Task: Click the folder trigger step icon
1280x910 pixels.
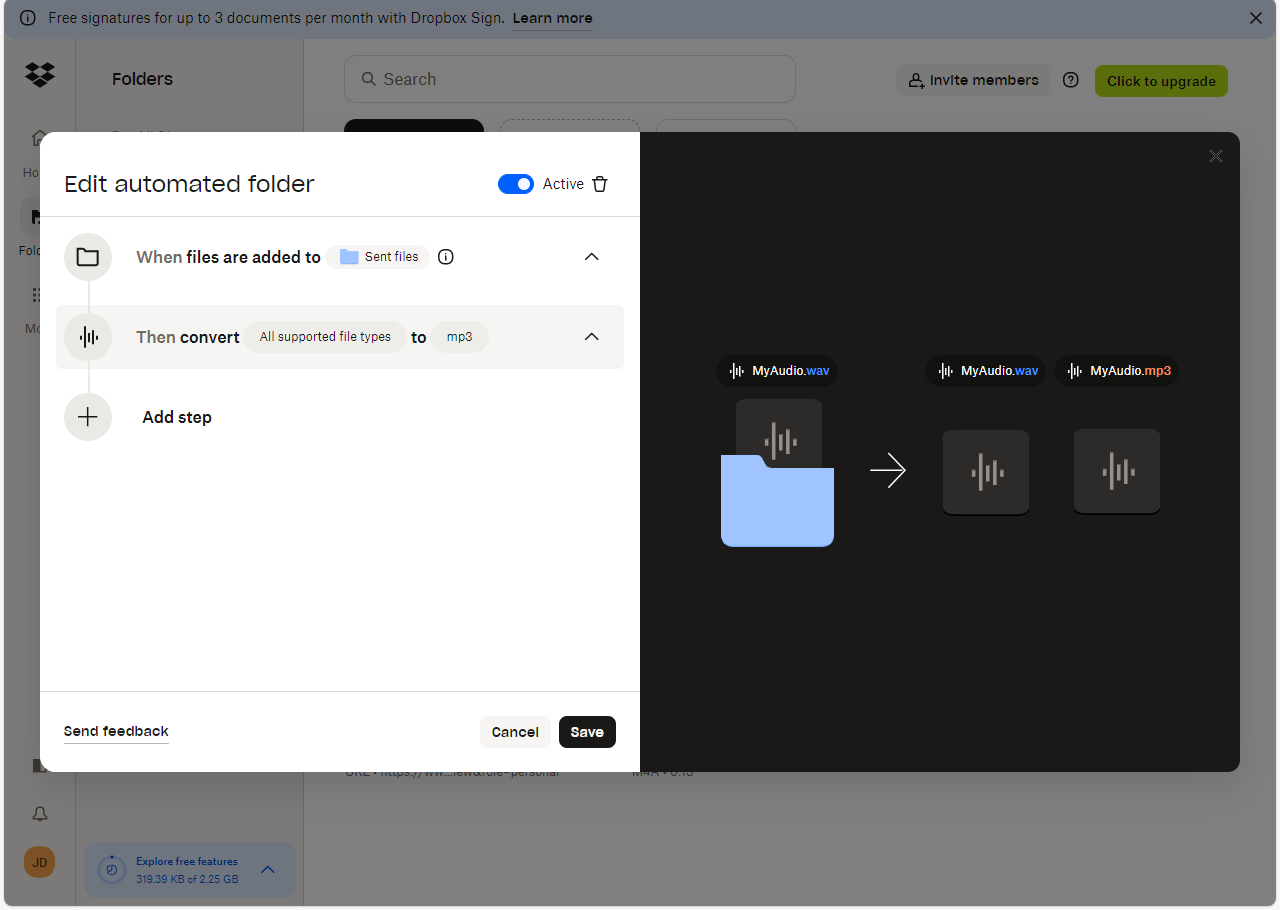Action: (88, 257)
